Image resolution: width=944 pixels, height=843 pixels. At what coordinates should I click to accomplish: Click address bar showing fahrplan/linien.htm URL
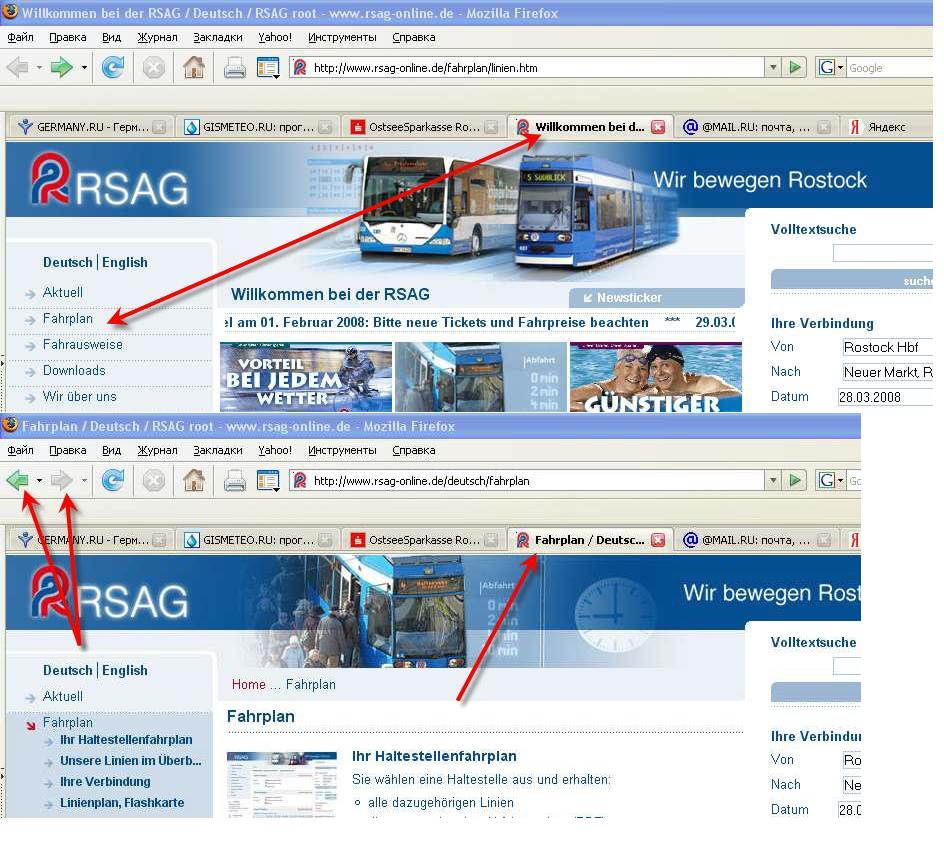coord(536,68)
